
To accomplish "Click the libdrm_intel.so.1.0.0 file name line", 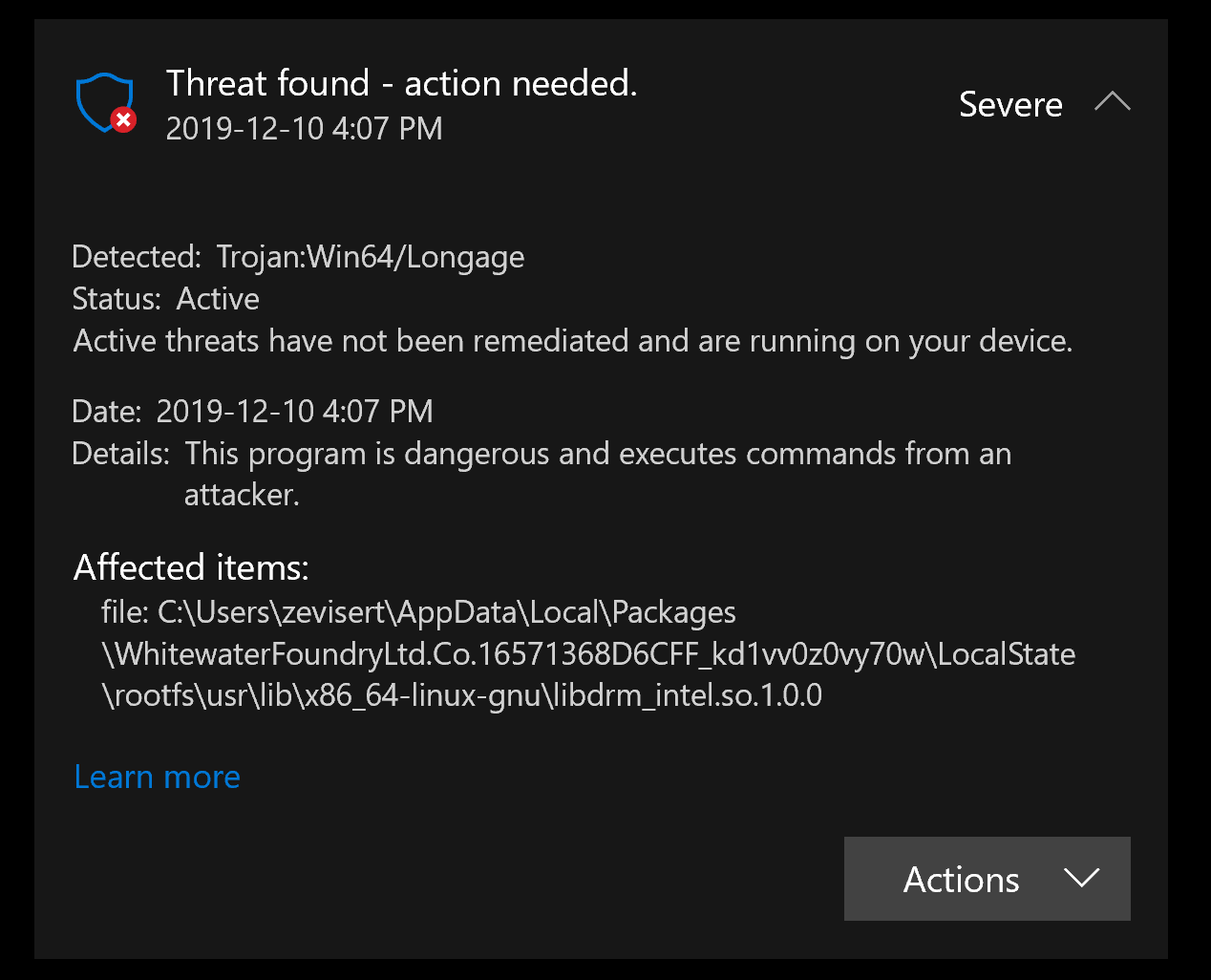I will click(461, 695).
